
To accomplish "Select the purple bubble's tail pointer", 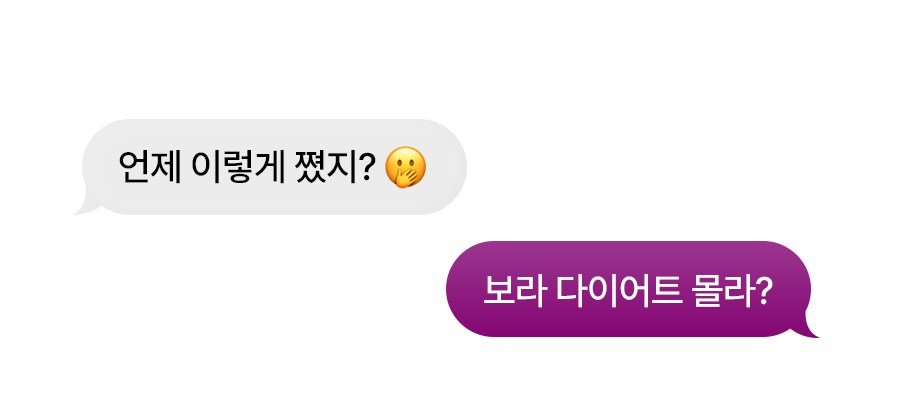I will 806,327.
